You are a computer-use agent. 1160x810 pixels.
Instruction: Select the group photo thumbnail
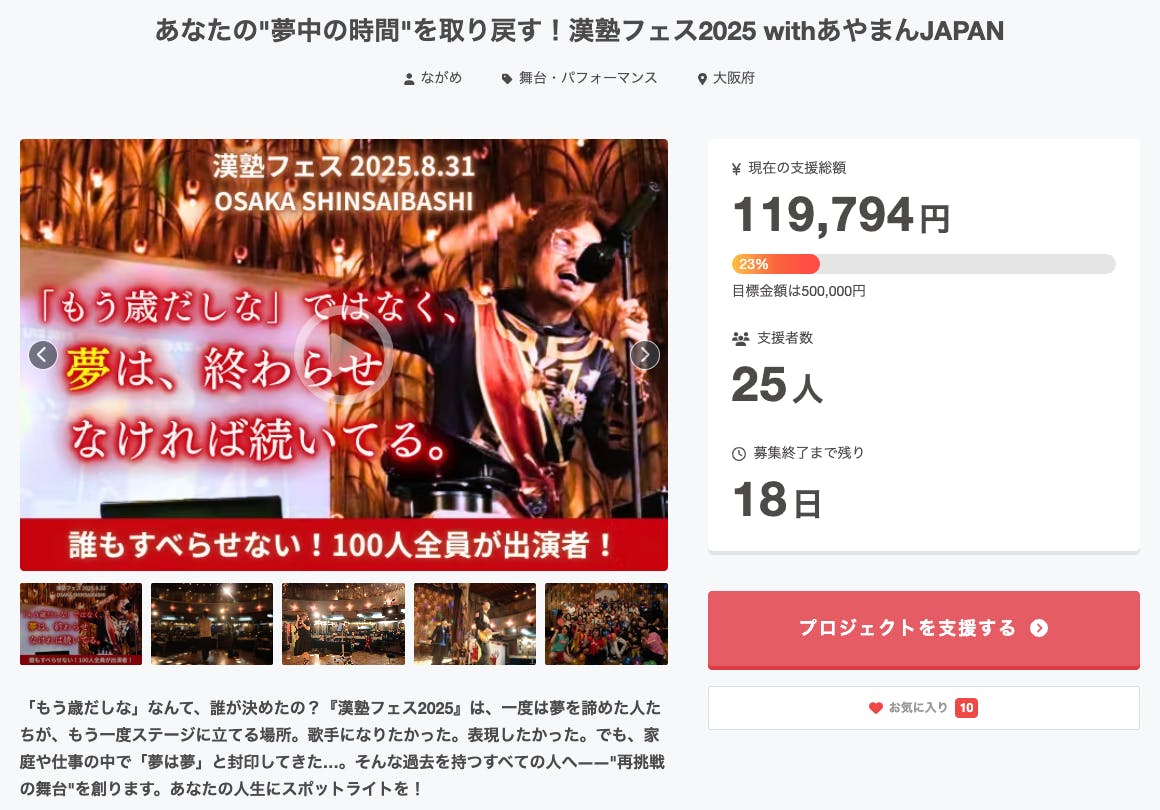[x=607, y=624]
